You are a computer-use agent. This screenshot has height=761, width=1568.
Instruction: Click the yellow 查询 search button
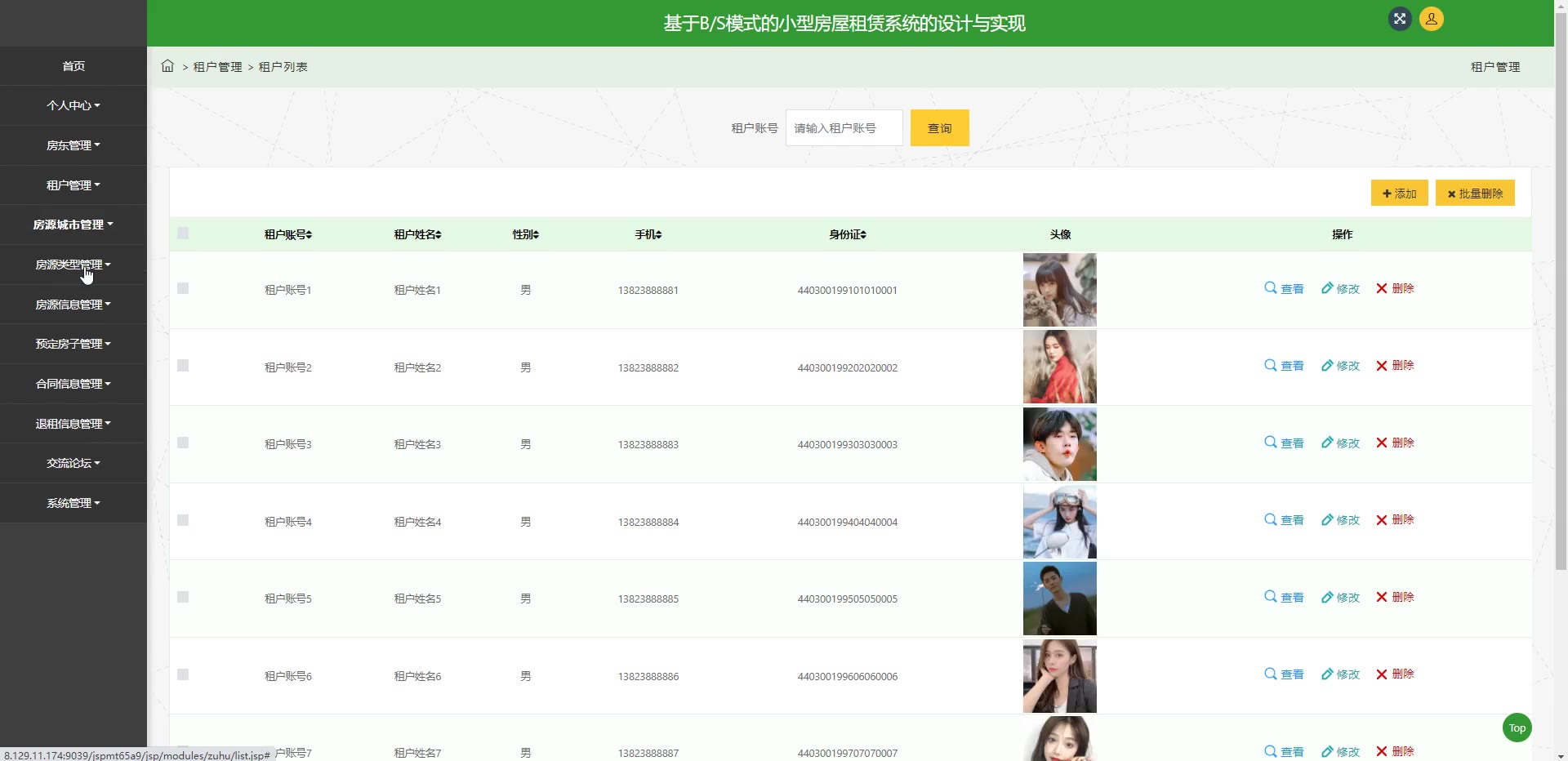click(939, 128)
